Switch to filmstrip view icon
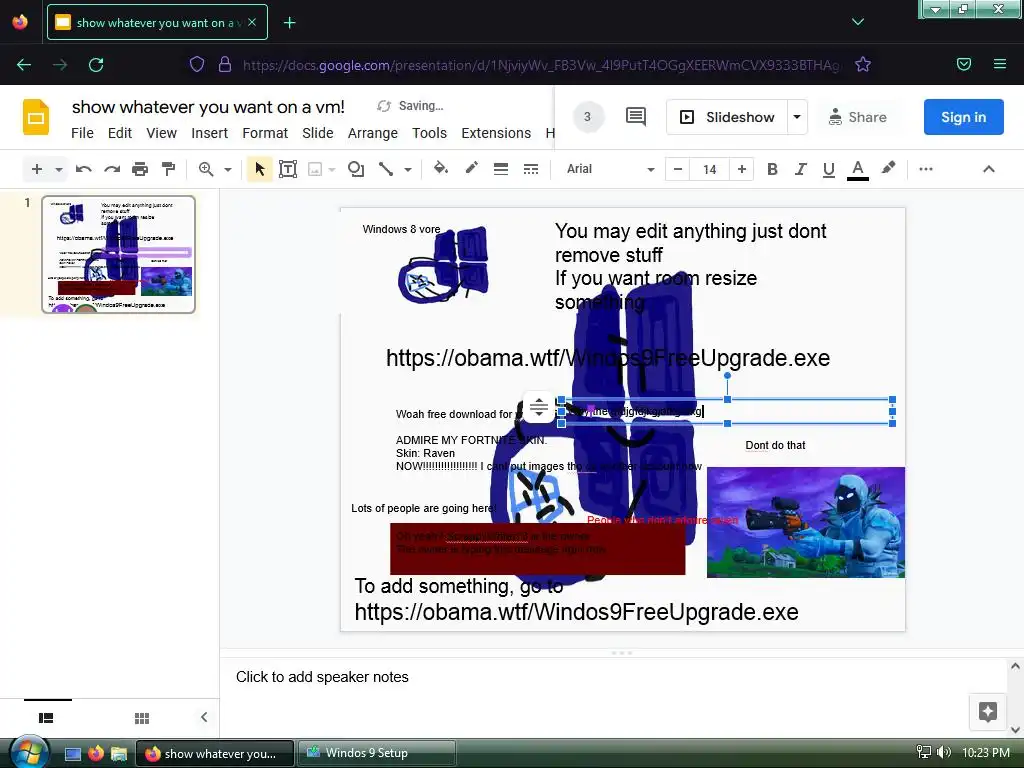 coord(46,718)
